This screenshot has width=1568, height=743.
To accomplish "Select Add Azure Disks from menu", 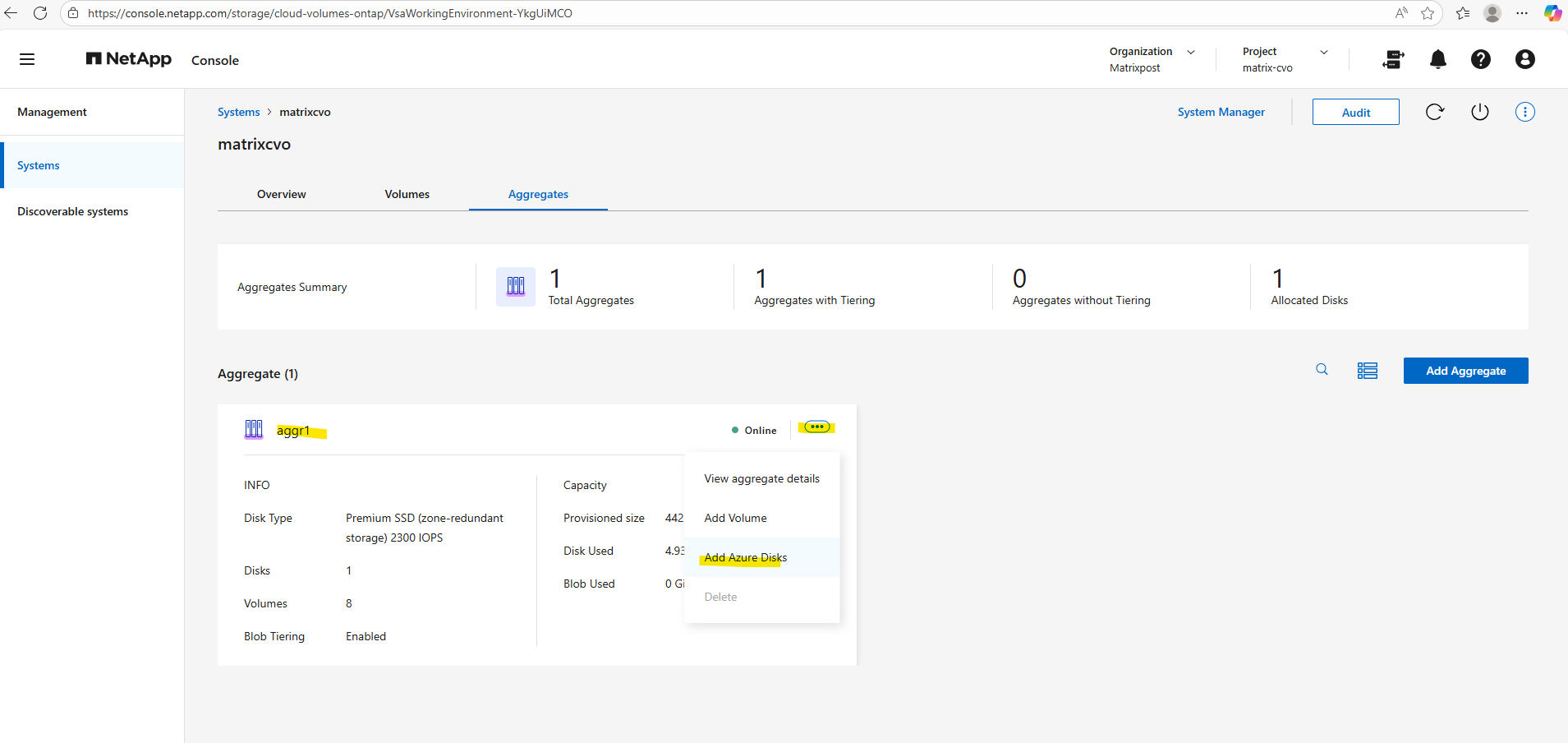I will pyautogui.click(x=745, y=557).
